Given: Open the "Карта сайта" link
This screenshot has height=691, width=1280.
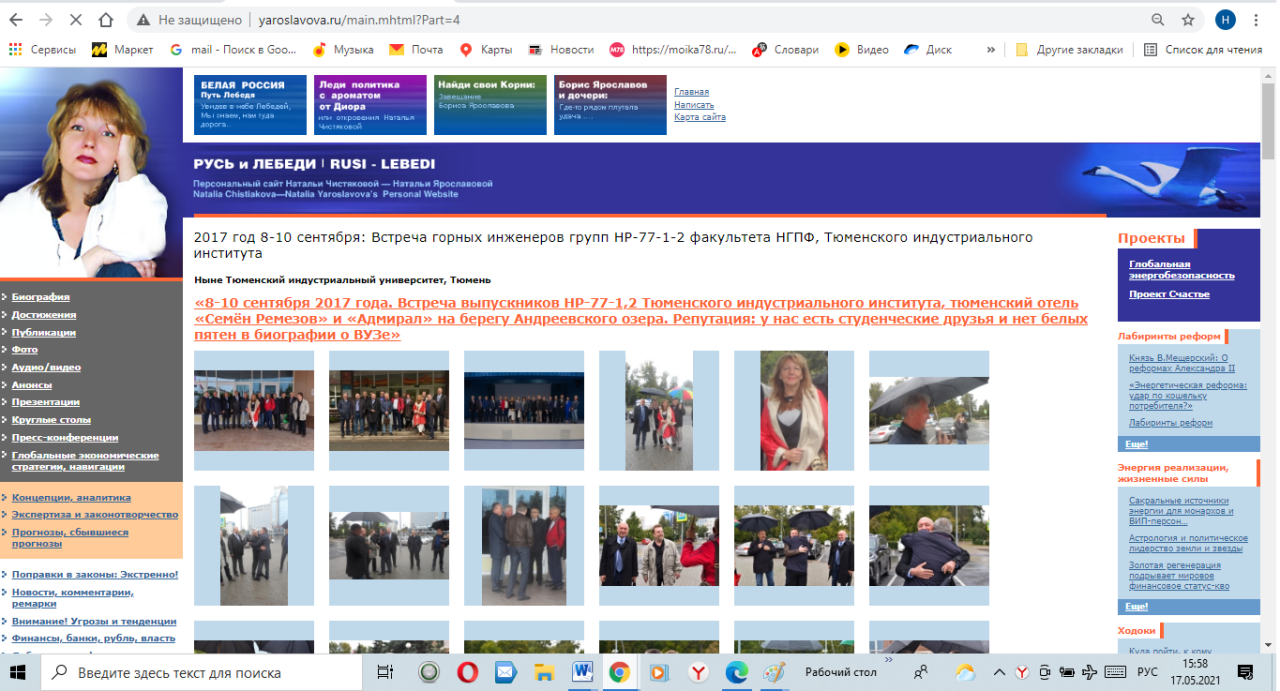Looking at the screenshot, I should 700,117.
